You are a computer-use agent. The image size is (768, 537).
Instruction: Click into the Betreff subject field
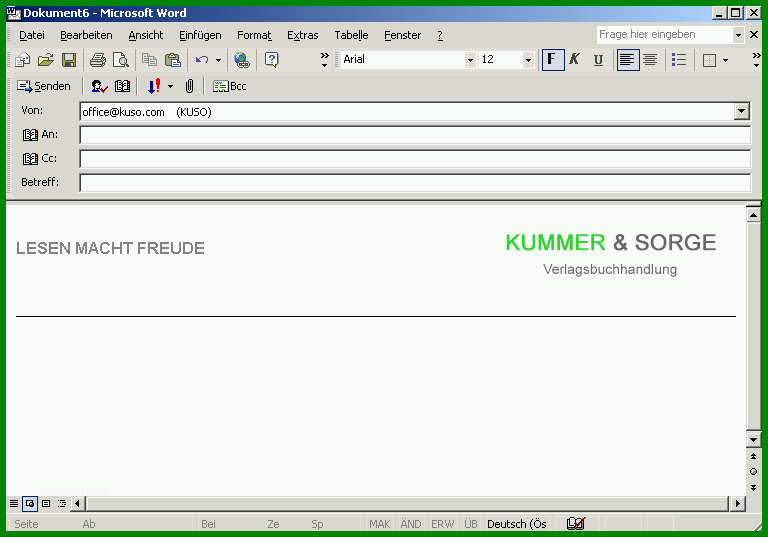(x=415, y=183)
